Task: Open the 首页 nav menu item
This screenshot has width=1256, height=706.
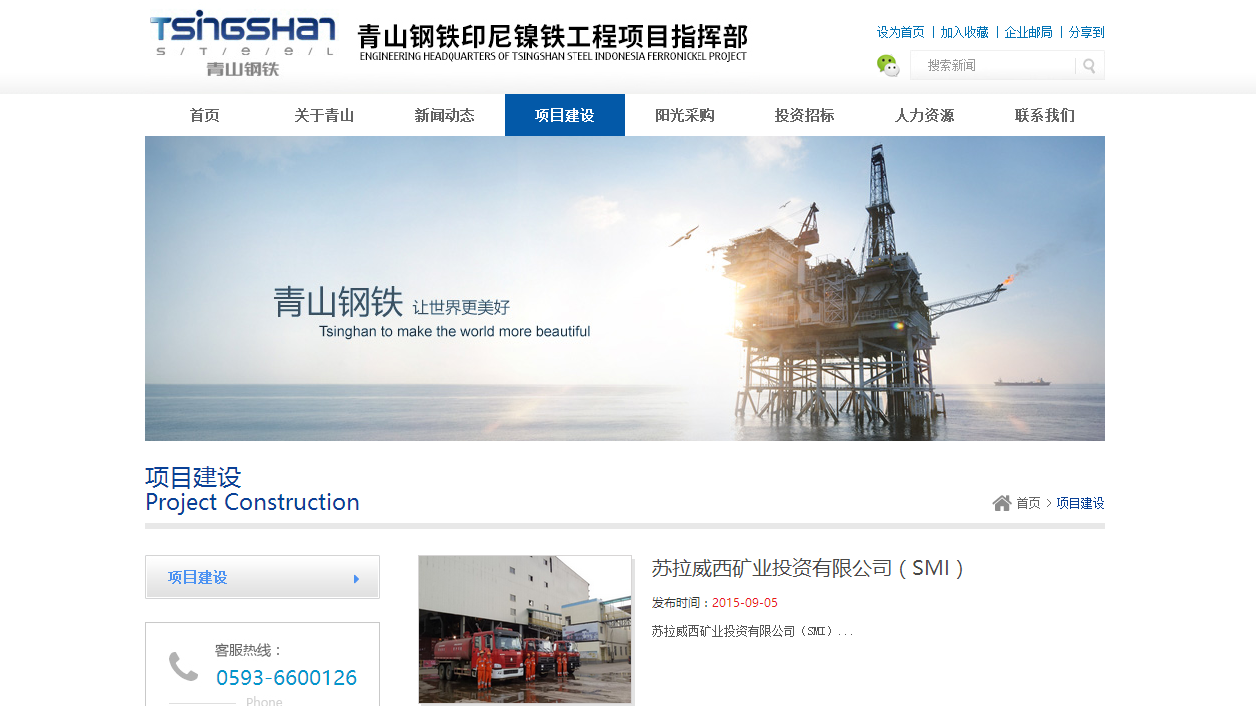Action: coord(205,115)
